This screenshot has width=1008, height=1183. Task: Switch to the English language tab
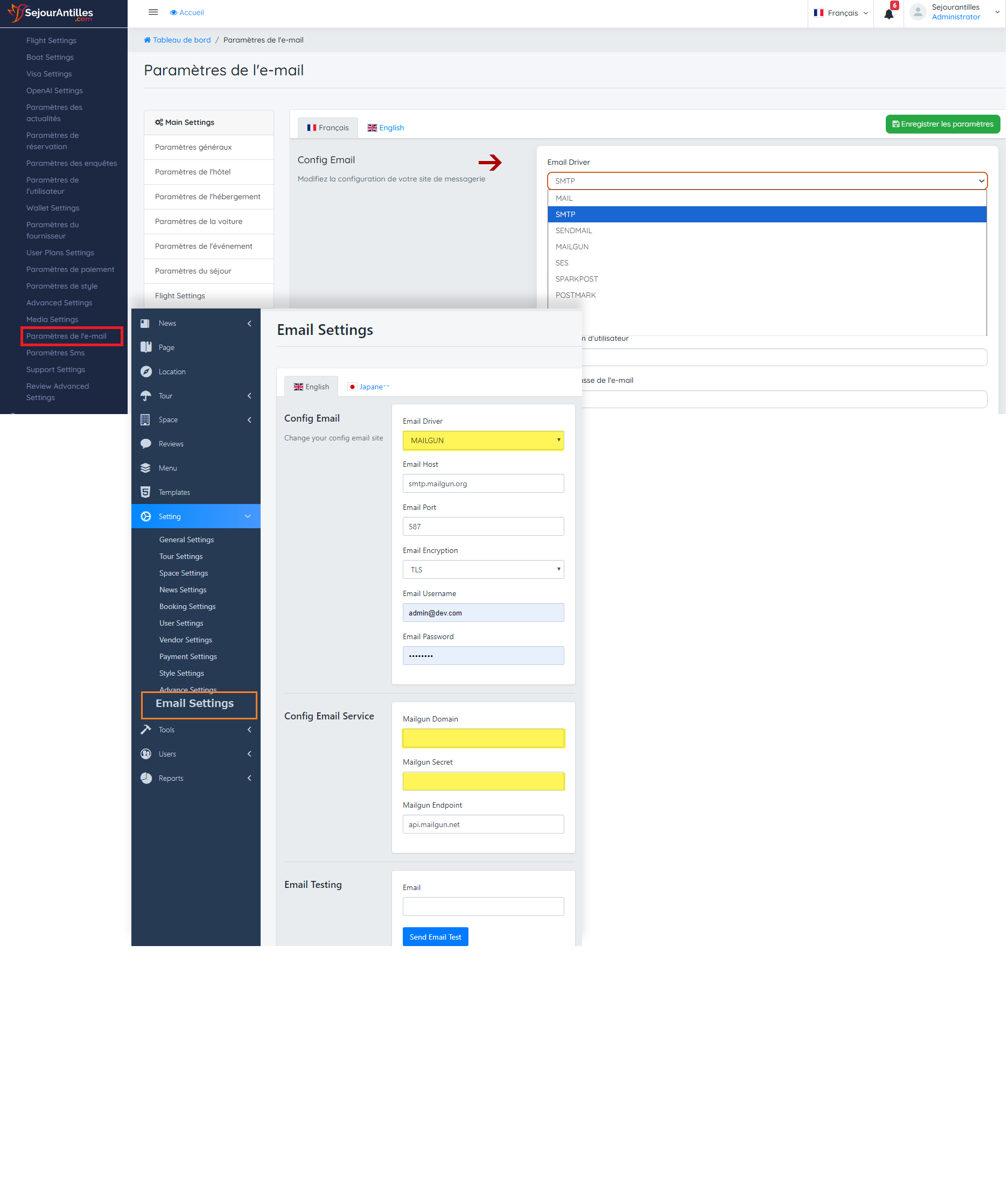(386, 128)
